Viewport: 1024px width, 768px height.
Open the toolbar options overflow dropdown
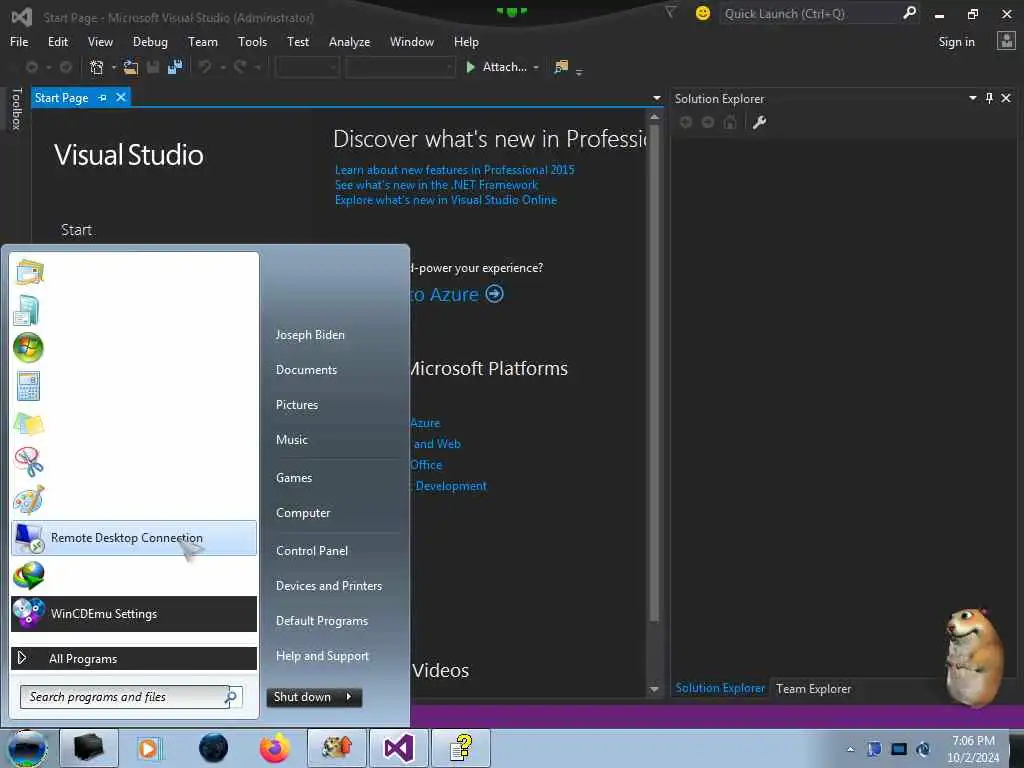(579, 71)
